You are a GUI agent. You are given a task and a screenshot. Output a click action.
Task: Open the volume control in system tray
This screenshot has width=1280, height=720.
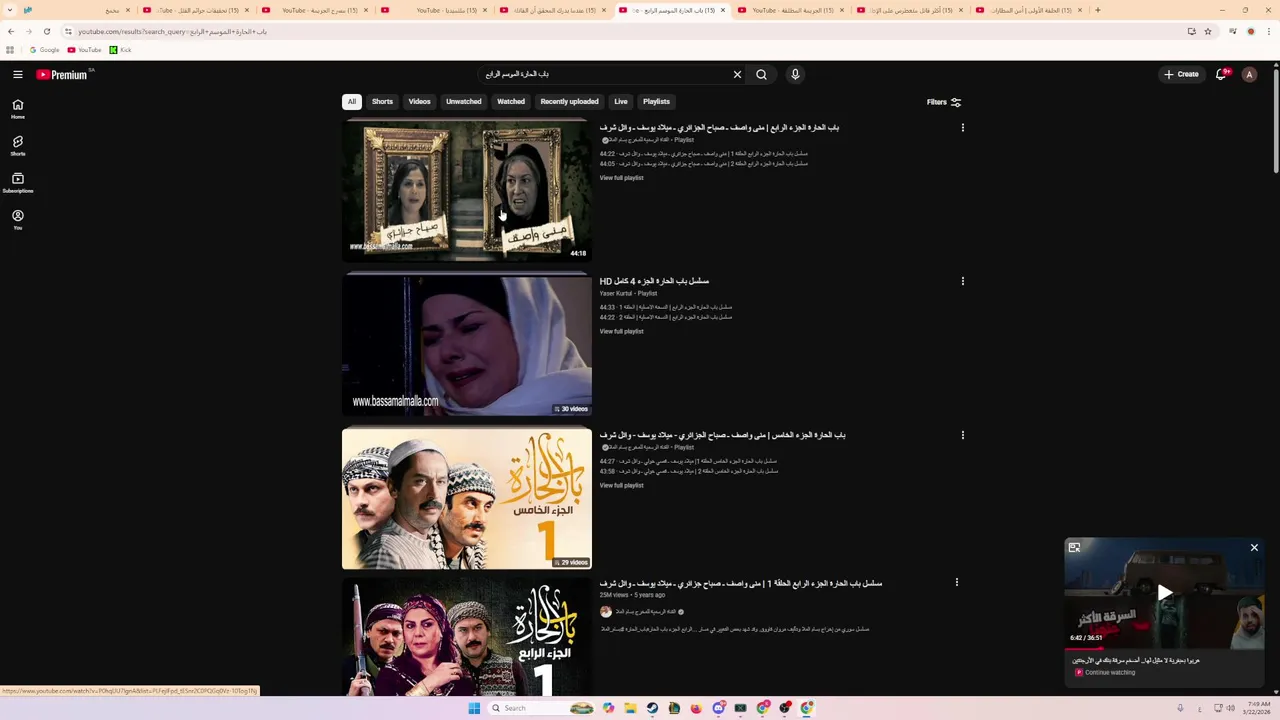tap(1230, 708)
